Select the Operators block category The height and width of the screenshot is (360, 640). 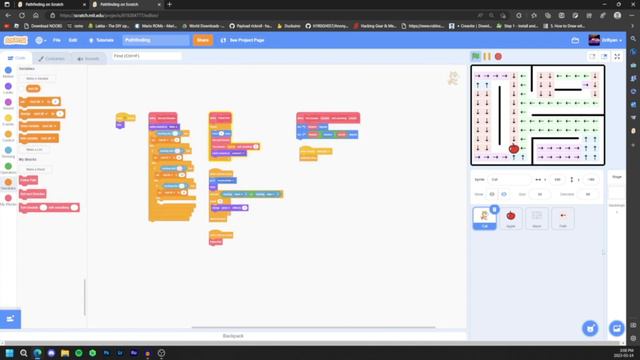click(x=8, y=168)
